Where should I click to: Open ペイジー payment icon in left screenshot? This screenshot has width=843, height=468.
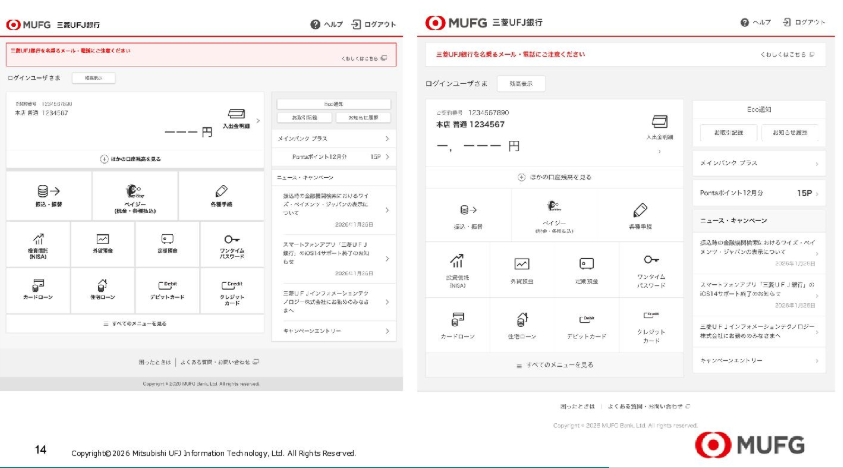[x=134, y=191]
